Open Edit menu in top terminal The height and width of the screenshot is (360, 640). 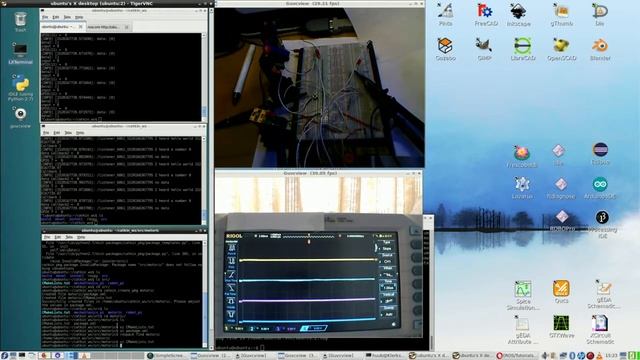click(56, 17)
